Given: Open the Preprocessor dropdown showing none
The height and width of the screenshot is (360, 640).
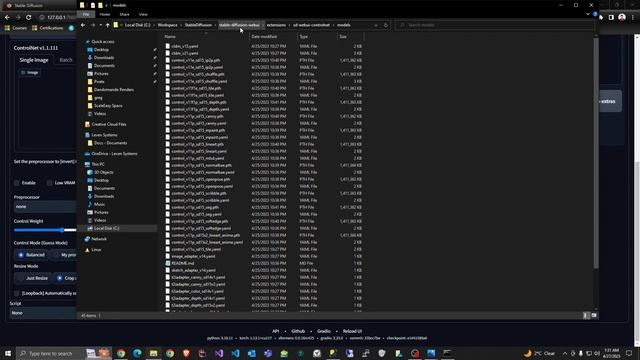Looking at the screenshot, I should click(x=45, y=207).
